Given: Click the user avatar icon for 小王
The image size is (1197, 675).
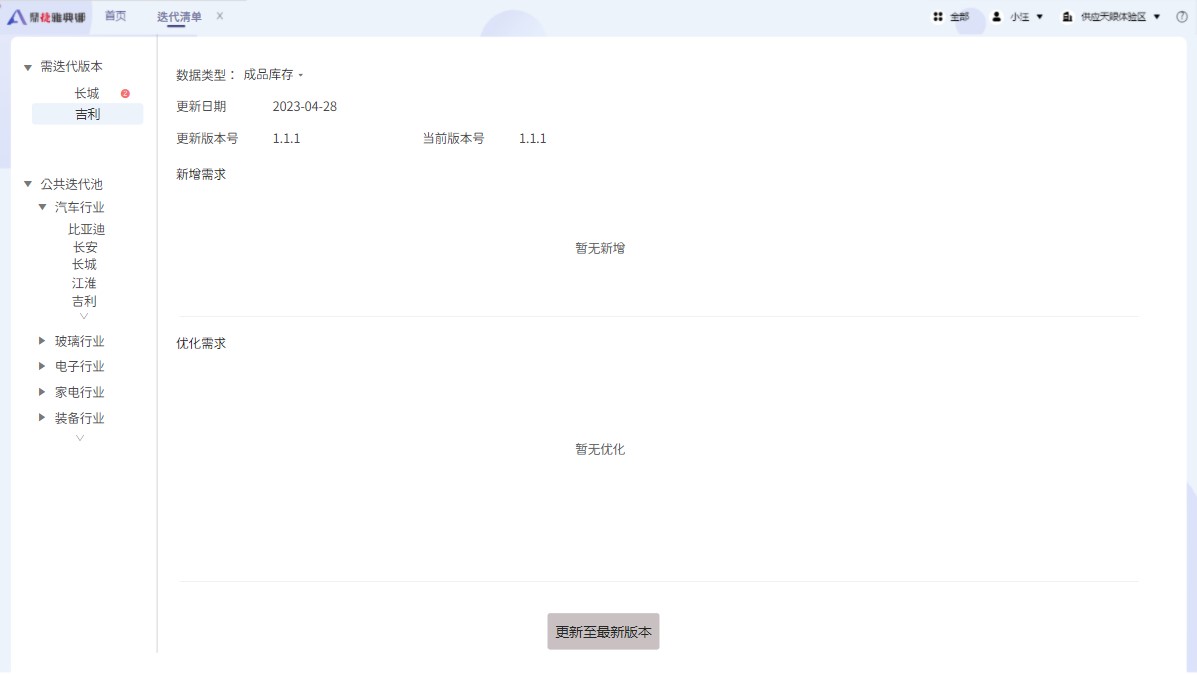Looking at the screenshot, I should coord(996,17).
